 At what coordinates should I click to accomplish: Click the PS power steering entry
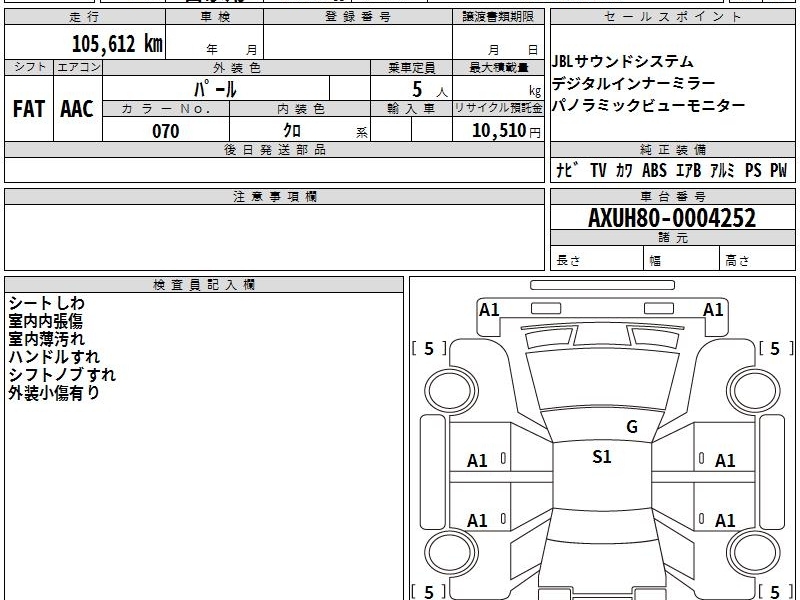pyautogui.click(x=753, y=170)
